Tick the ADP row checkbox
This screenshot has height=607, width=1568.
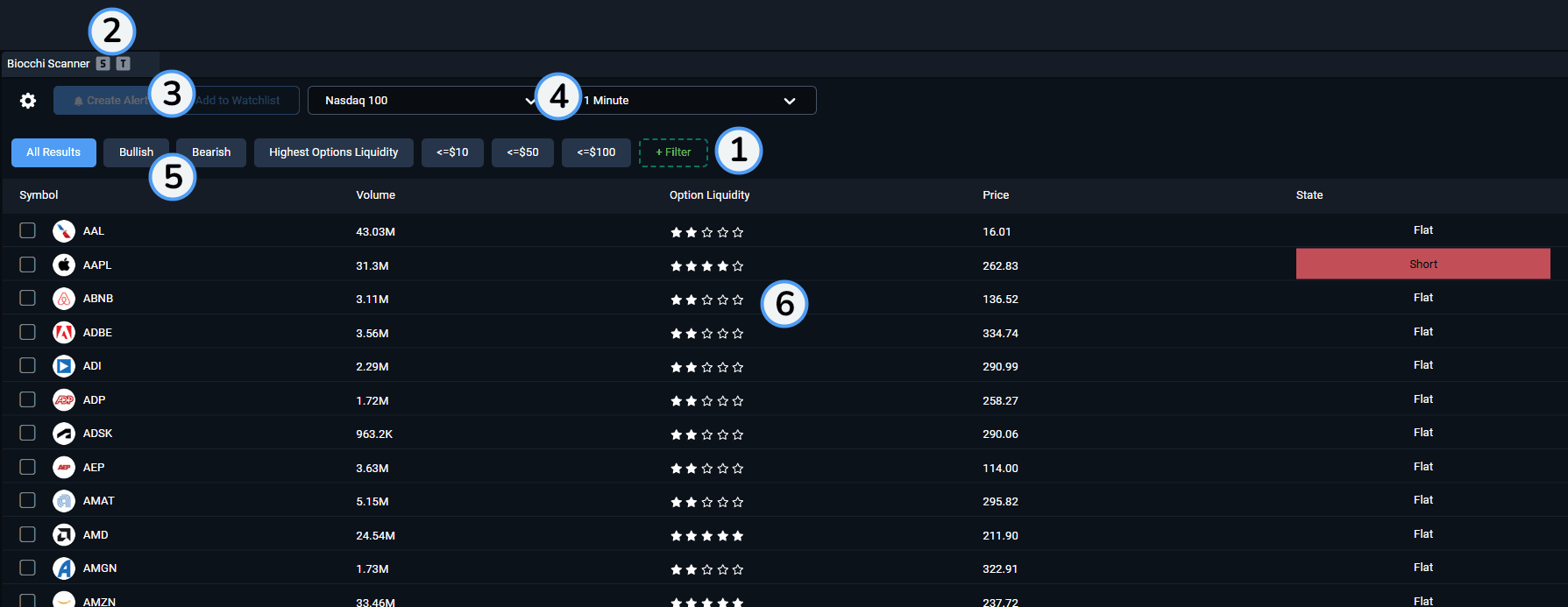pos(28,399)
